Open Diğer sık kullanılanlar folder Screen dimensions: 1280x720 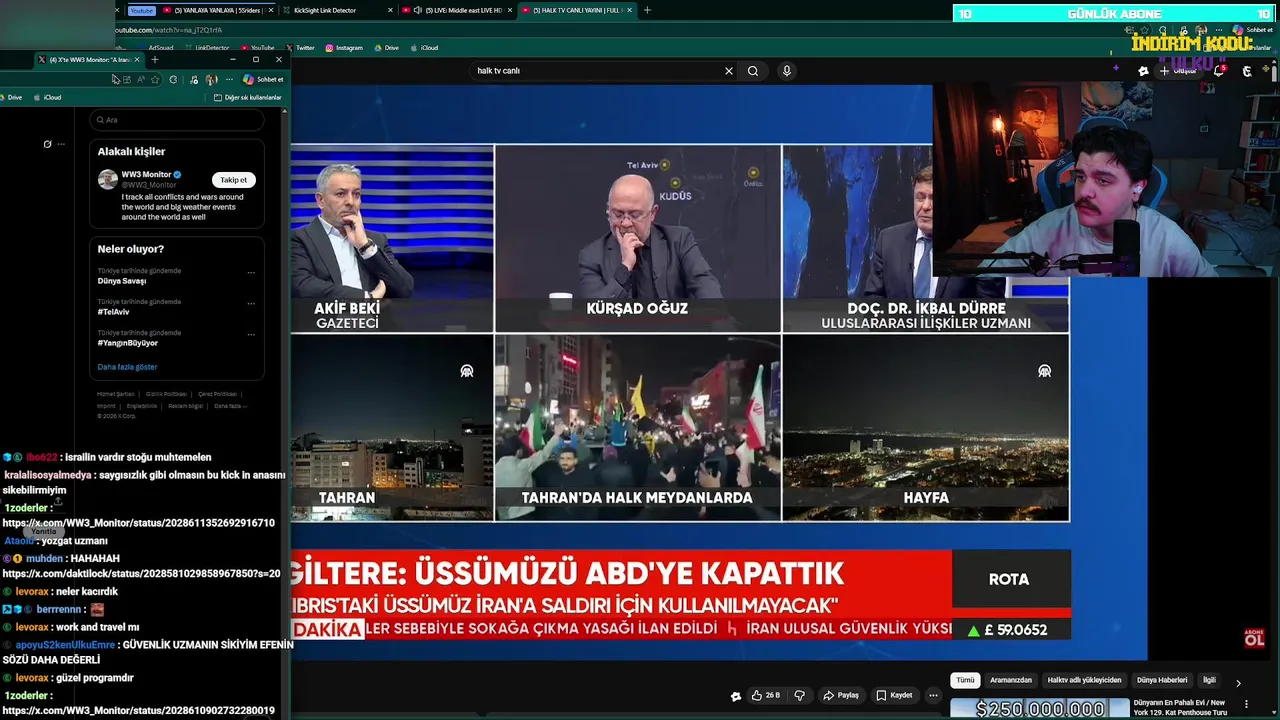[247, 98]
